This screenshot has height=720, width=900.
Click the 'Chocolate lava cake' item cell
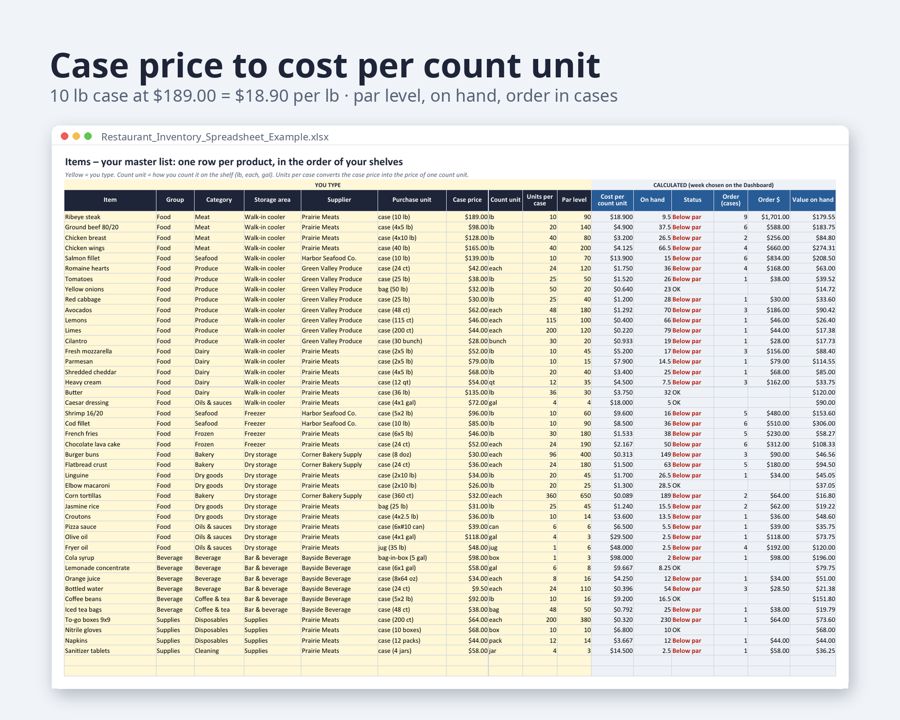tap(110, 444)
